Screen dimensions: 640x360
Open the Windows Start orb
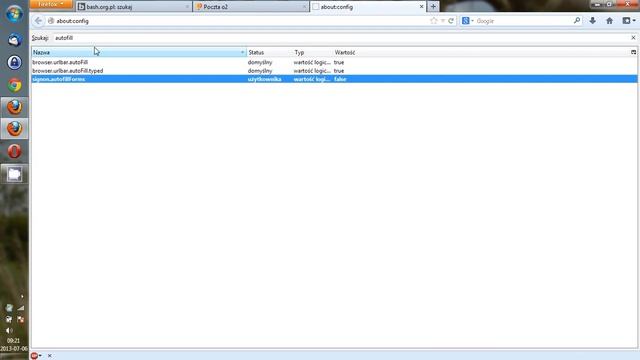pyautogui.click(x=14, y=13)
